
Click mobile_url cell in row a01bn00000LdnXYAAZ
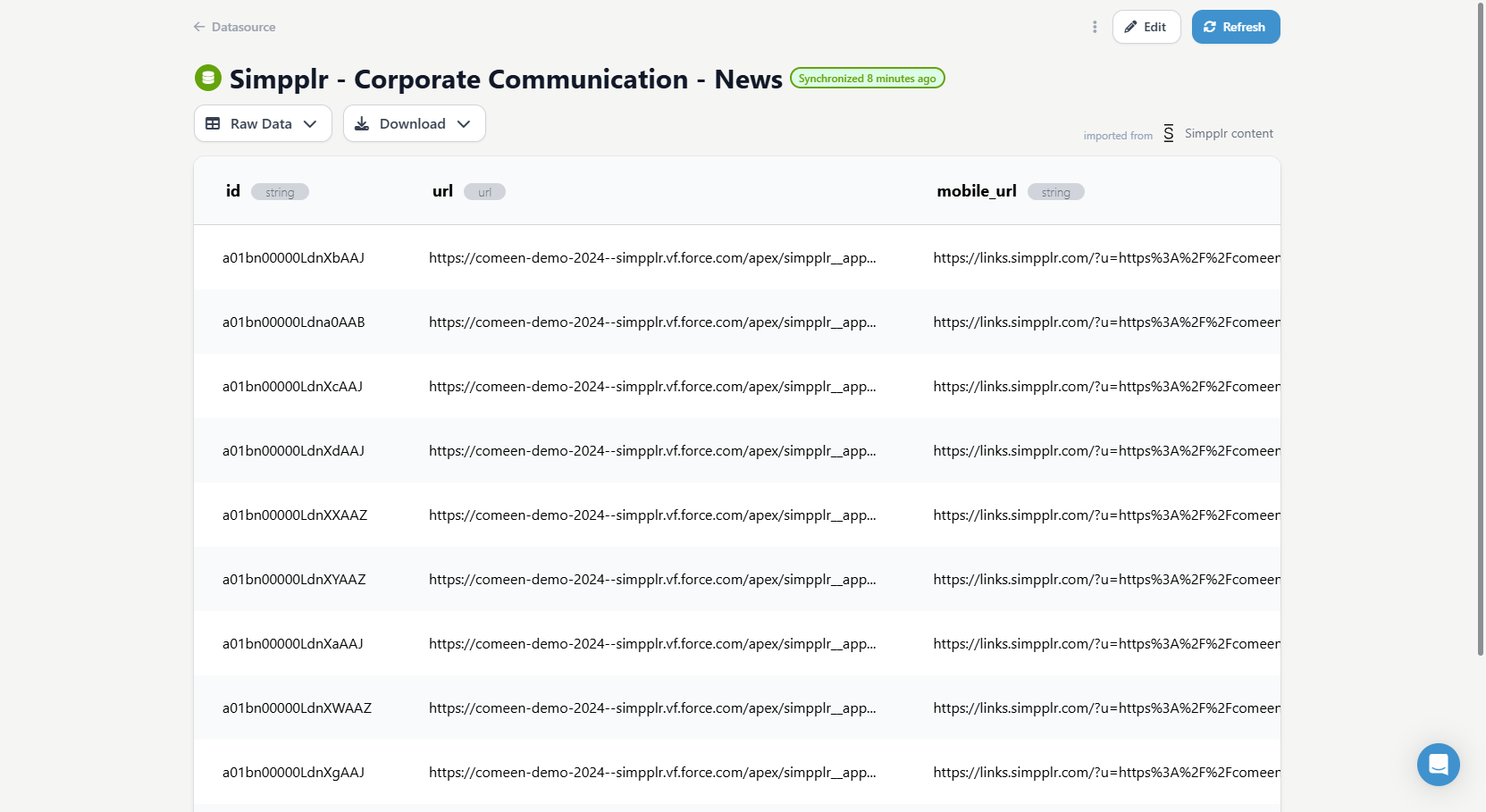tap(1106, 579)
